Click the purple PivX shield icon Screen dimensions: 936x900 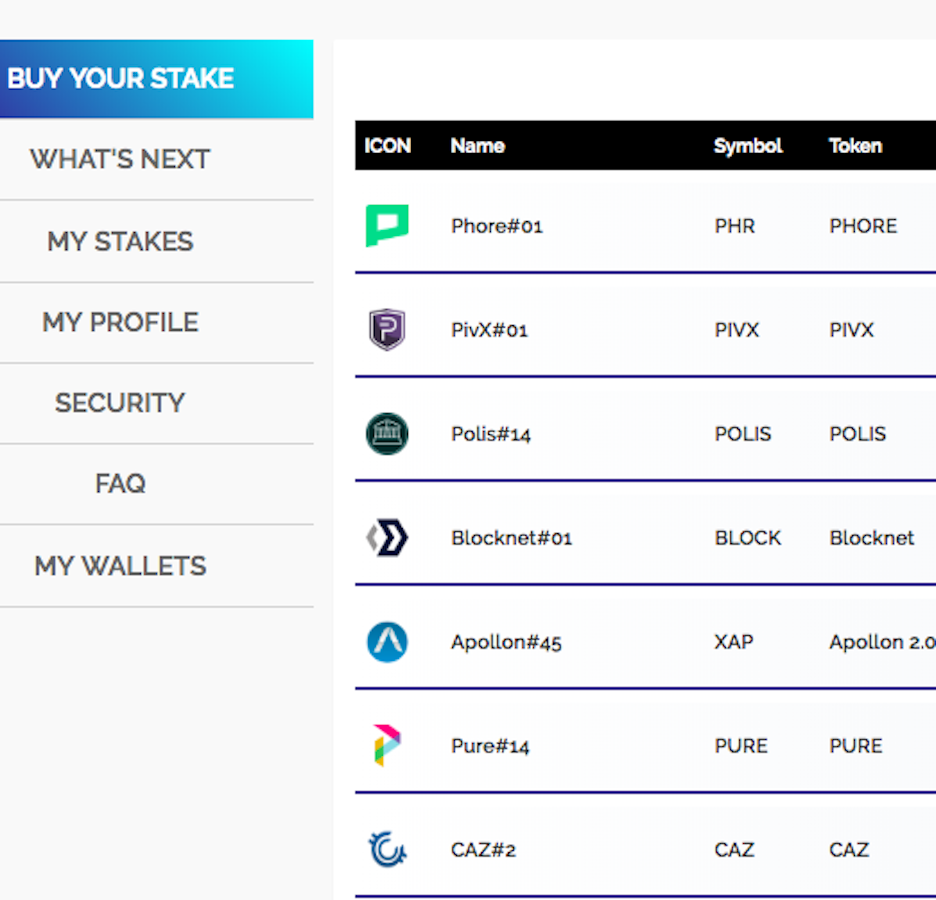[x=387, y=330]
